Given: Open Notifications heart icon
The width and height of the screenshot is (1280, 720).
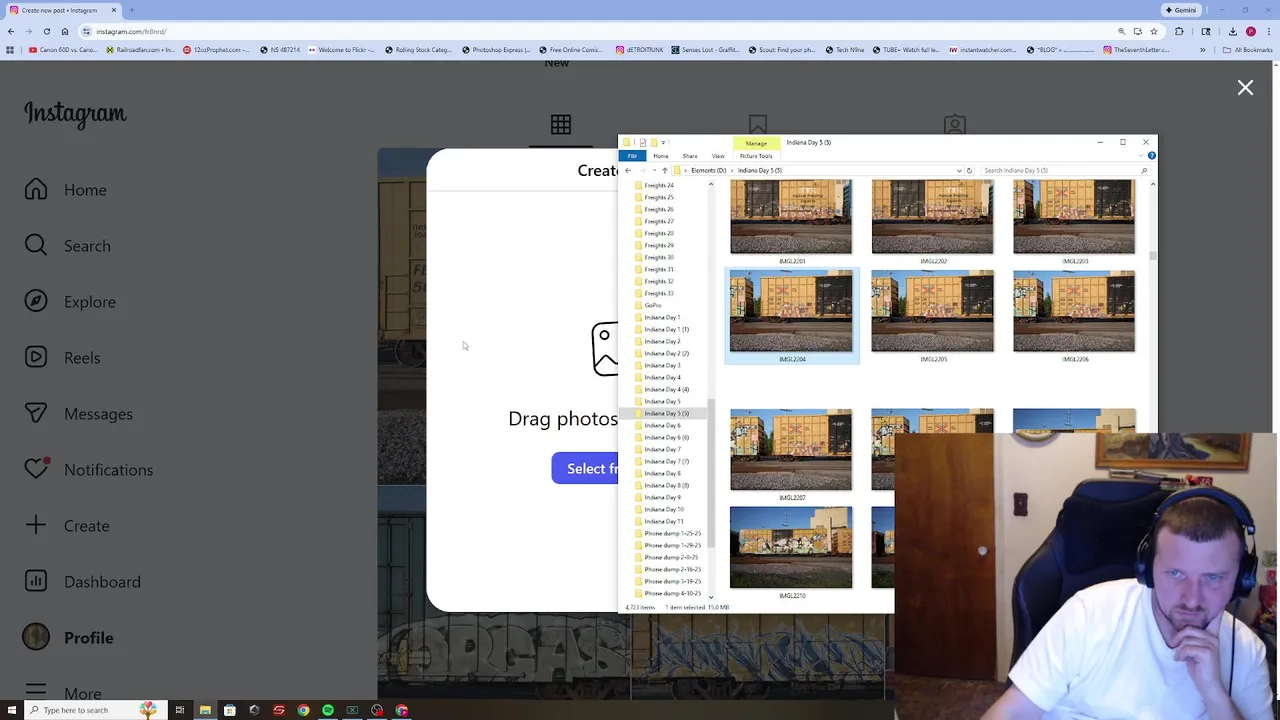Looking at the screenshot, I should [36, 469].
